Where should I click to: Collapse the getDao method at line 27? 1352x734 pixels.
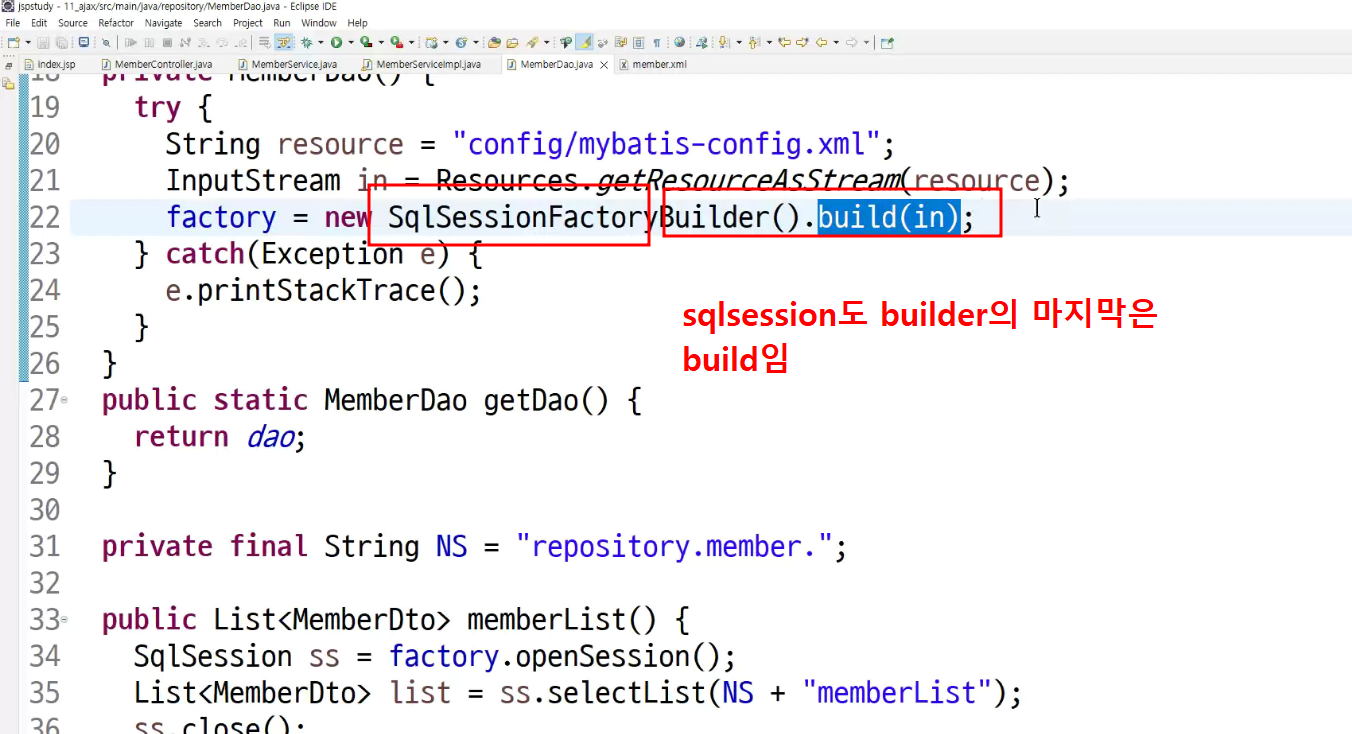point(65,400)
